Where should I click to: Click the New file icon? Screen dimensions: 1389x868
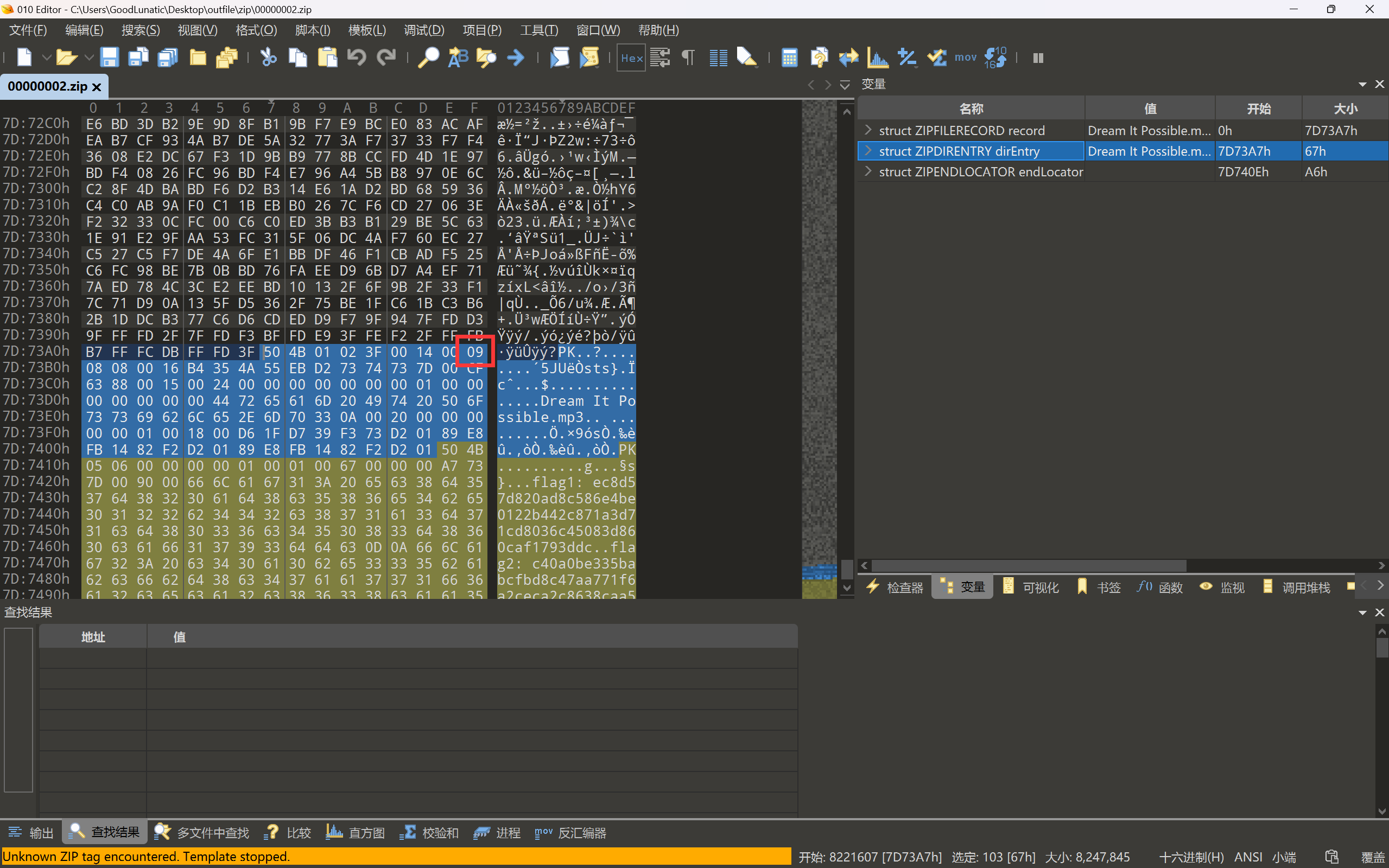pyautogui.click(x=24, y=58)
